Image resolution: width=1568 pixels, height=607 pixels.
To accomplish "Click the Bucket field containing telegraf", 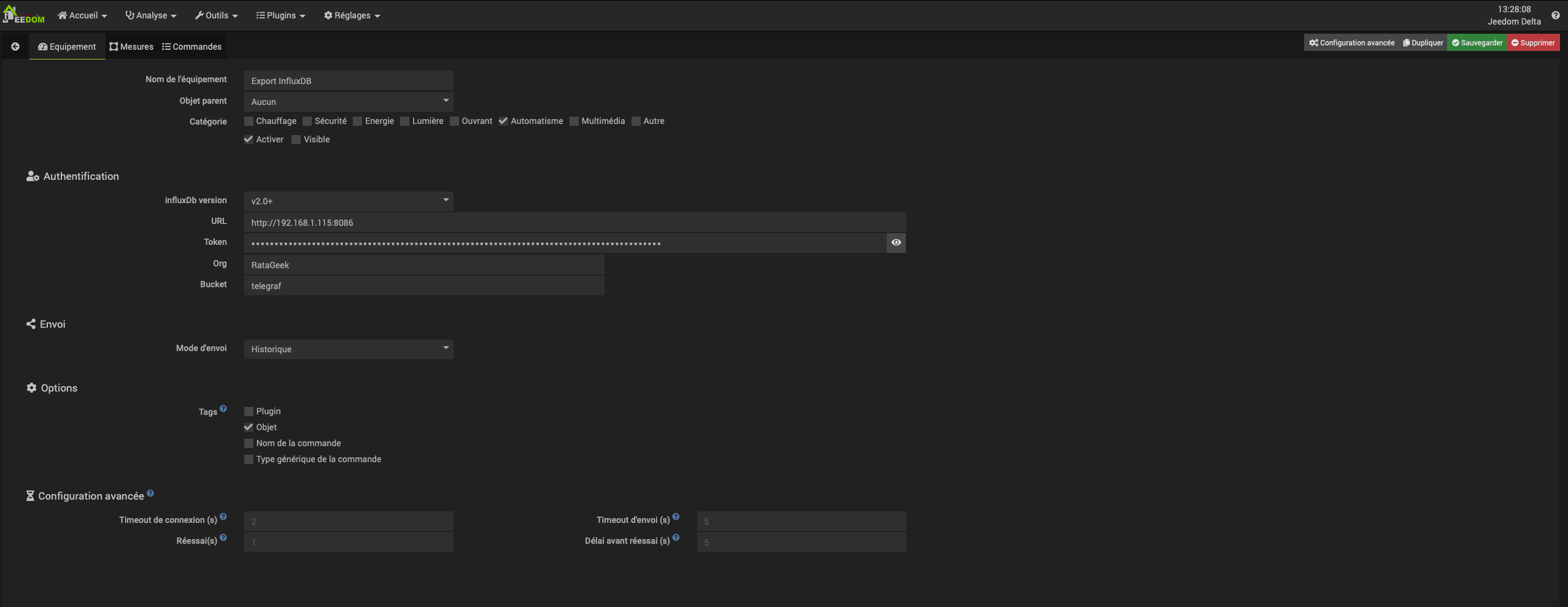I will pyautogui.click(x=424, y=285).
